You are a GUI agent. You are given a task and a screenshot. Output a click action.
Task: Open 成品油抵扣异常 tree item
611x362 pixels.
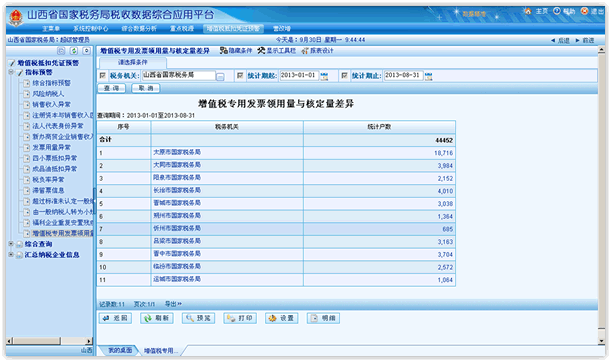(55, 169)
